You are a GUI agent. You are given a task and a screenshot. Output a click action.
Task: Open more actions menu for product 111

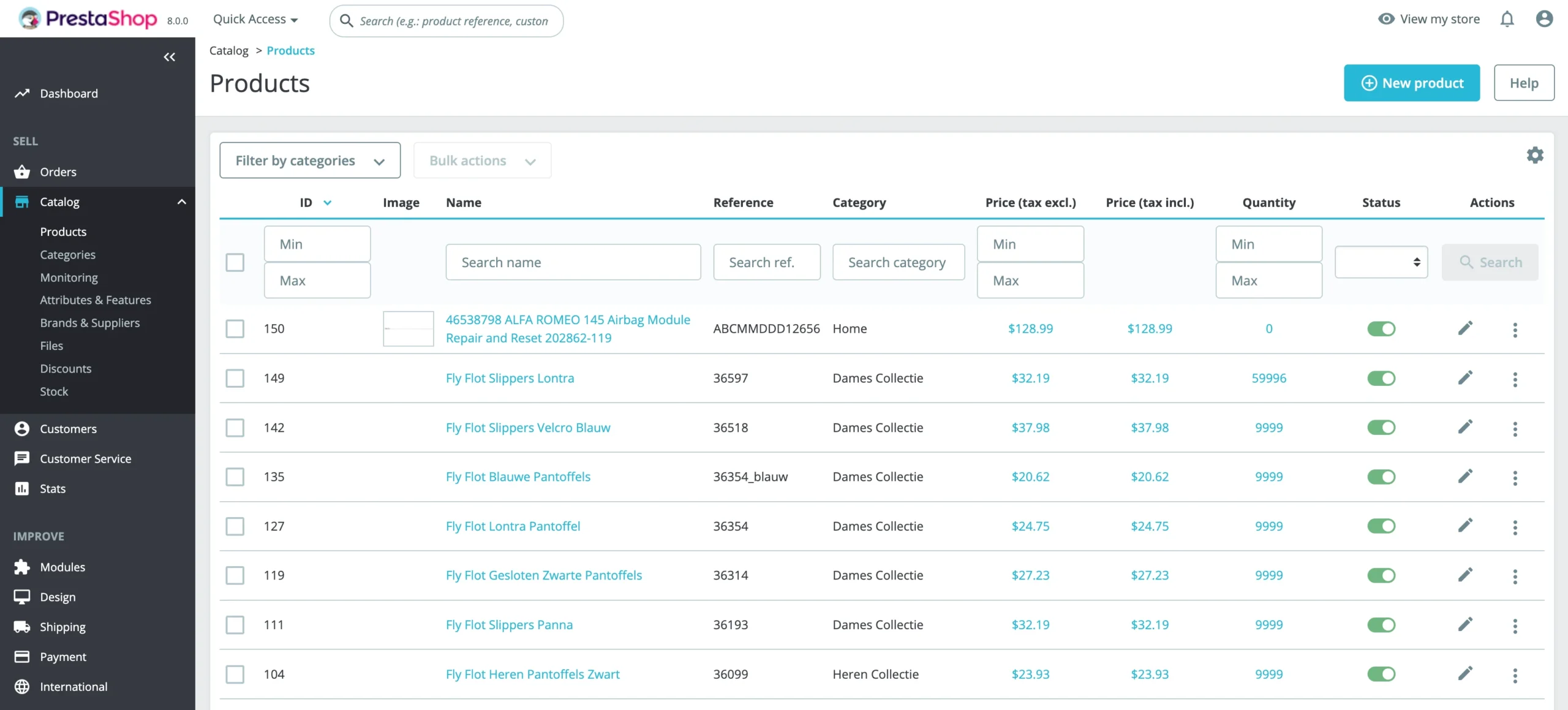(1515, 625)
